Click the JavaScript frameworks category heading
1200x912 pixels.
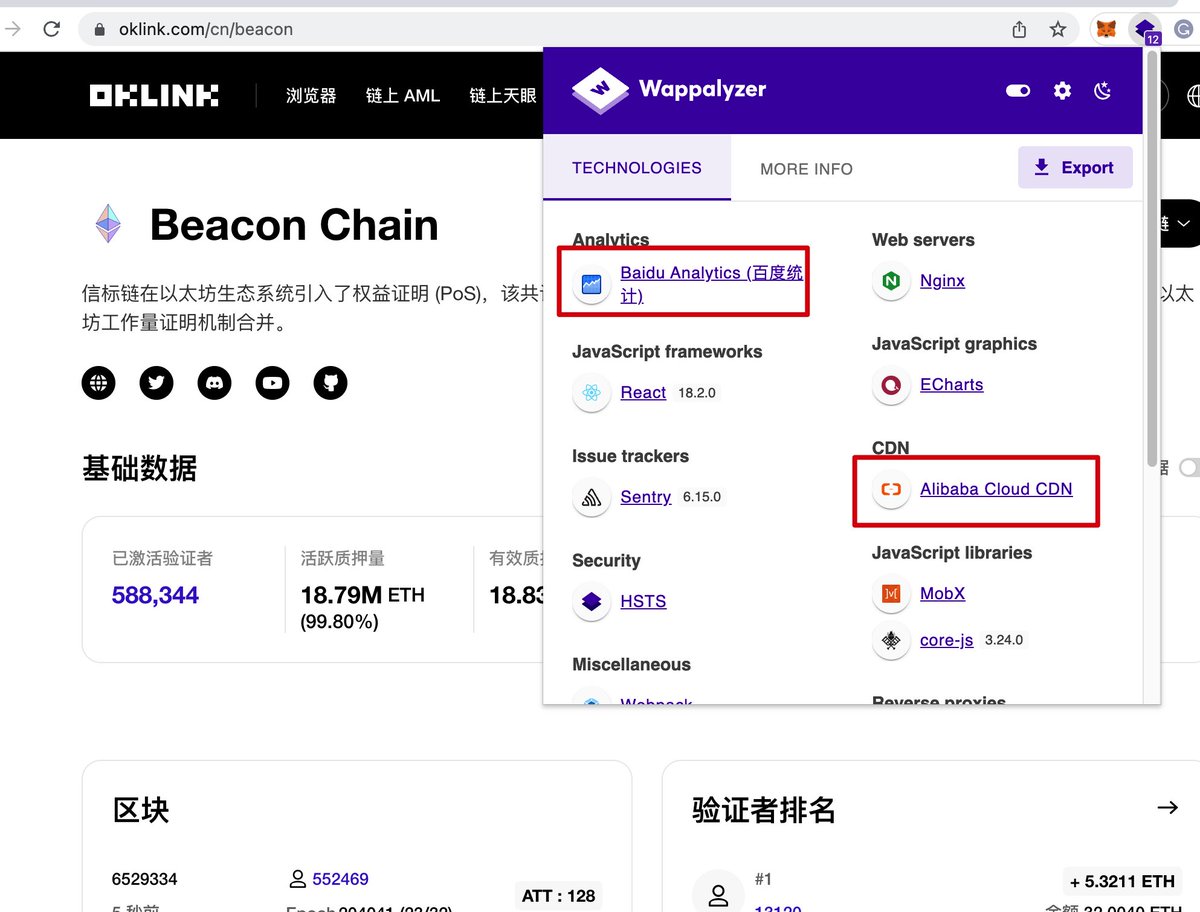[667, 351]
